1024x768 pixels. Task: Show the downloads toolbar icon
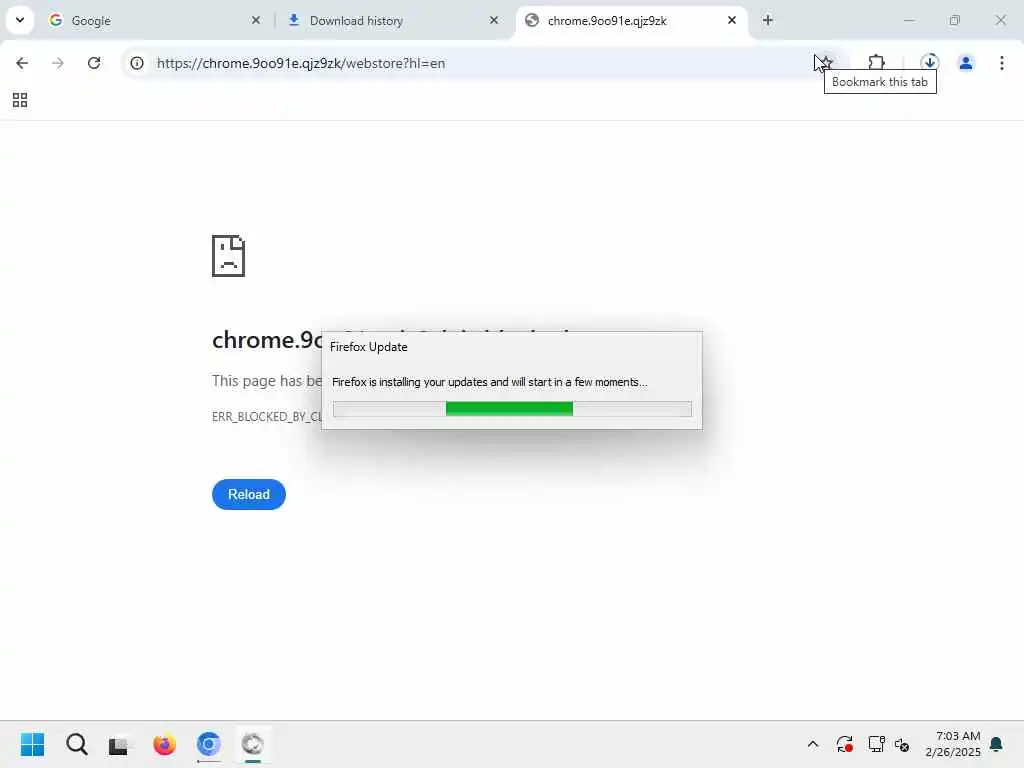929,63
